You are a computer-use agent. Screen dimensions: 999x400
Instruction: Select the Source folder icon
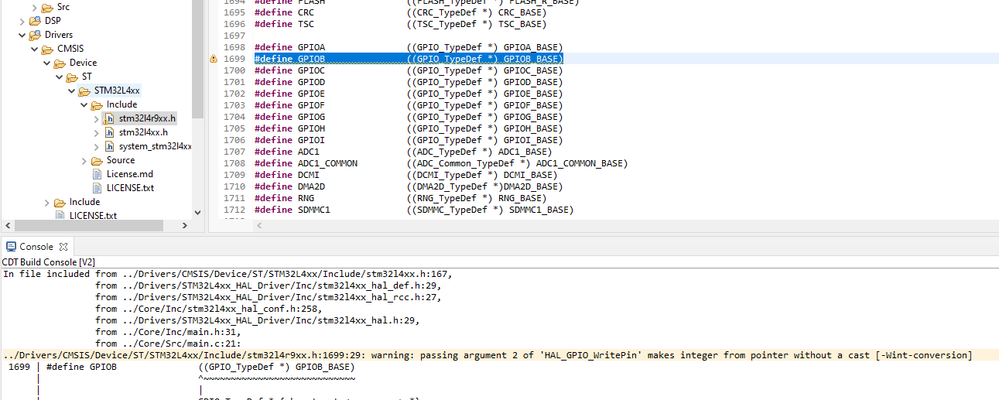tap(96, 161)
